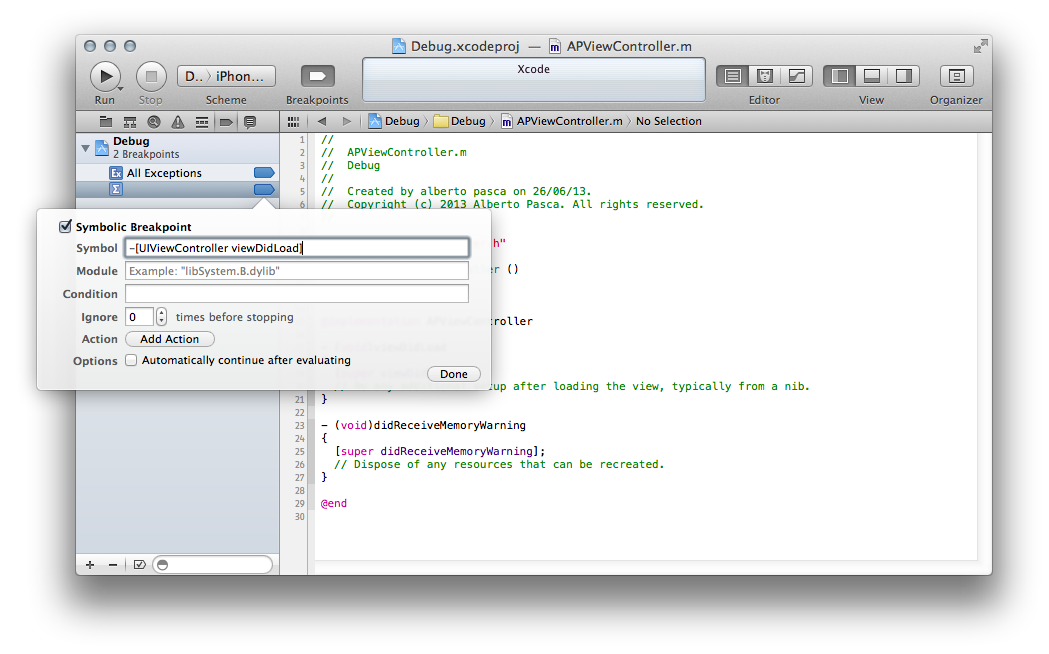Image resolution: width=1049 pixels, height=654 pixels.
Task: Open the related files grid menu
Action: click(x=293, y=122)
